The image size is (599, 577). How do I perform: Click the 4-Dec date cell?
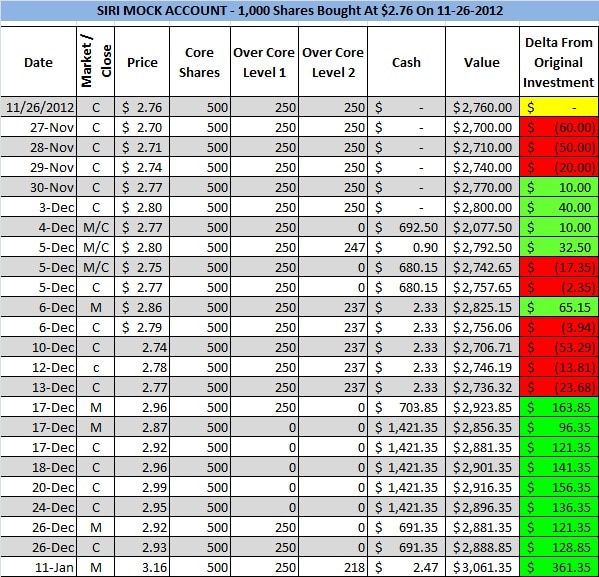[38, 227]
